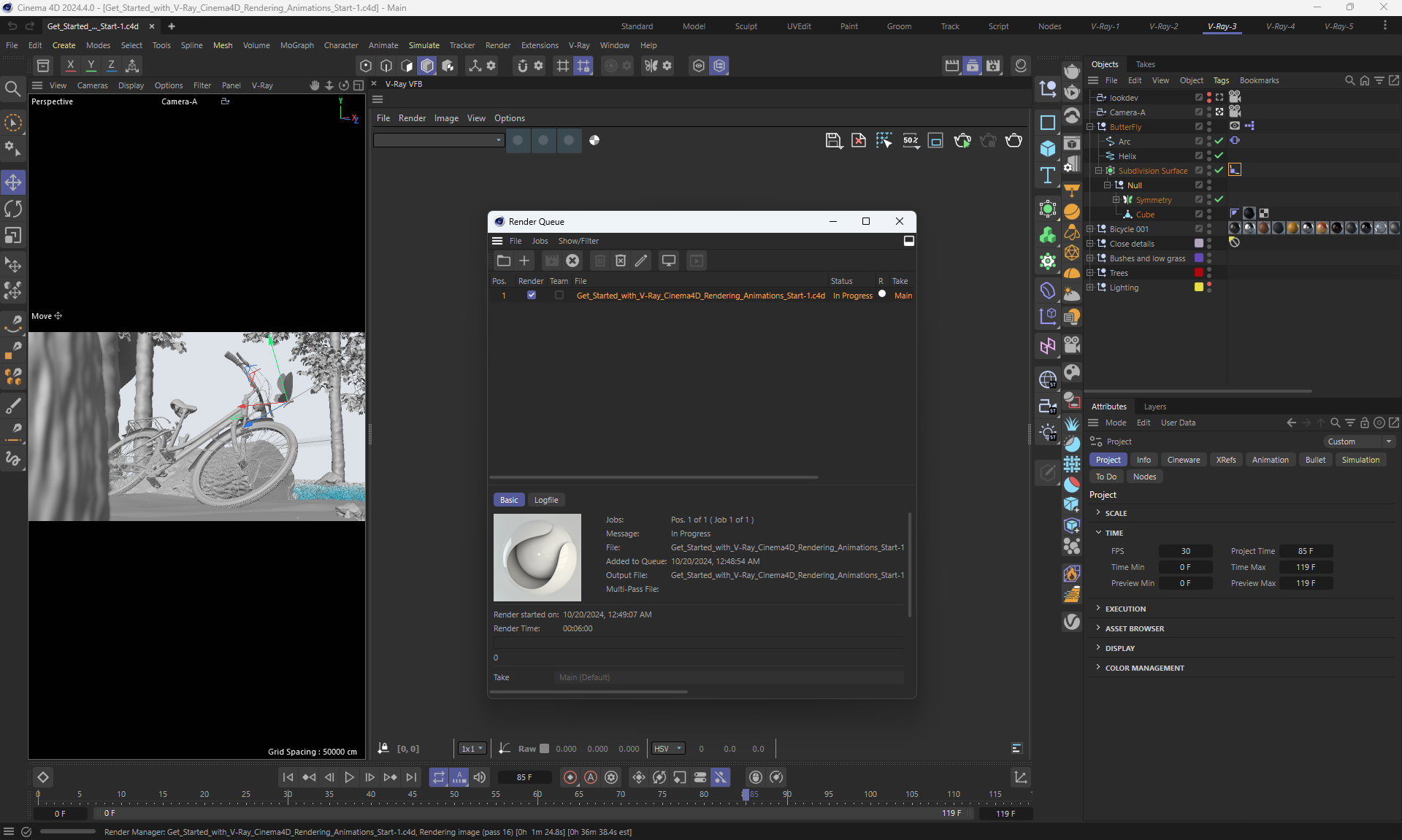Viewport: 1402px width, 840px height.
Task: Open the Custom dropdown in Attributes
Action: tap(1360, 442)
